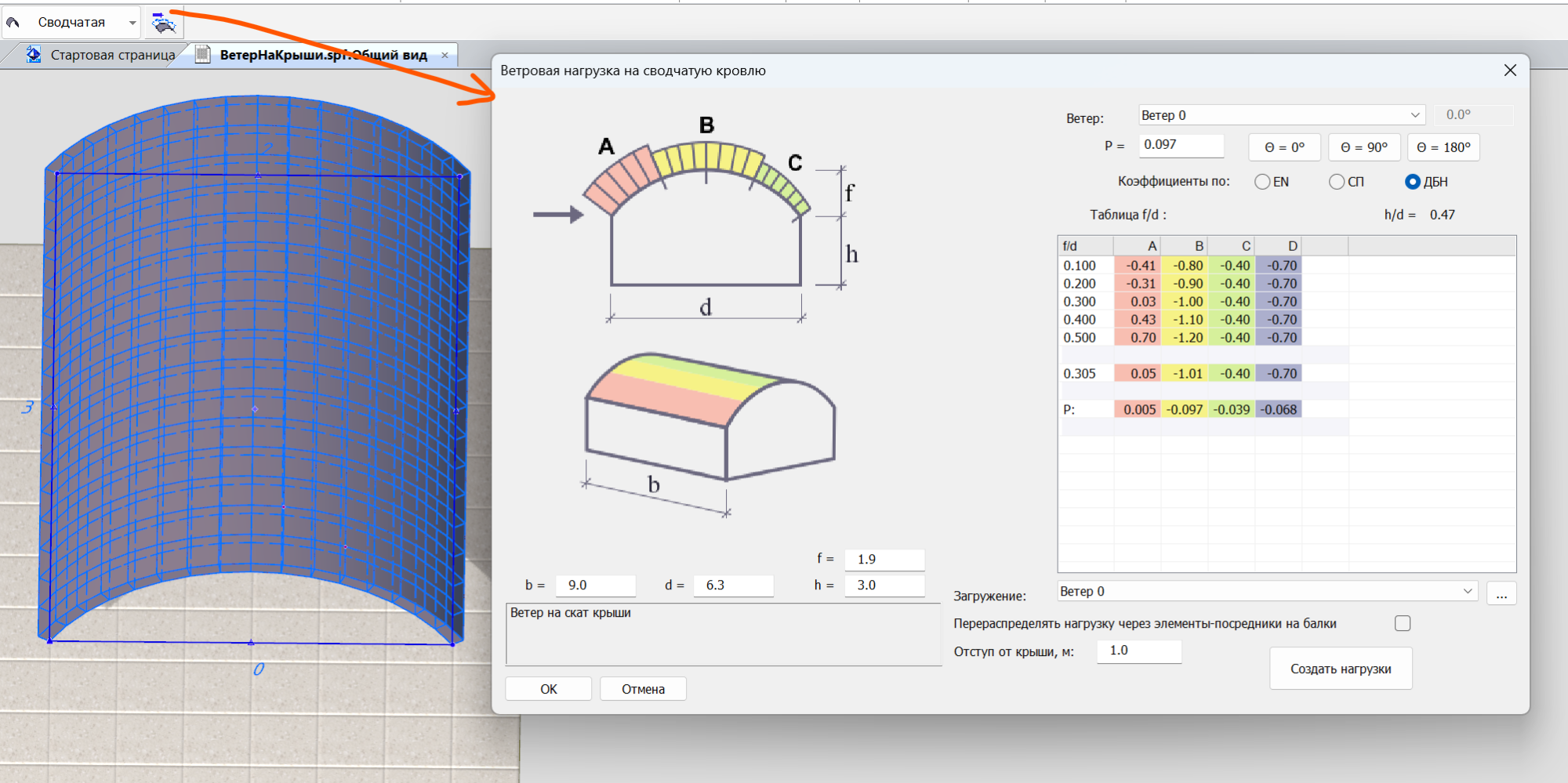Screen dimensions: 1568x783
Task: Click the ellipsis button beside Загружение
Action: pyautogui.click(x=1501, y=593)
